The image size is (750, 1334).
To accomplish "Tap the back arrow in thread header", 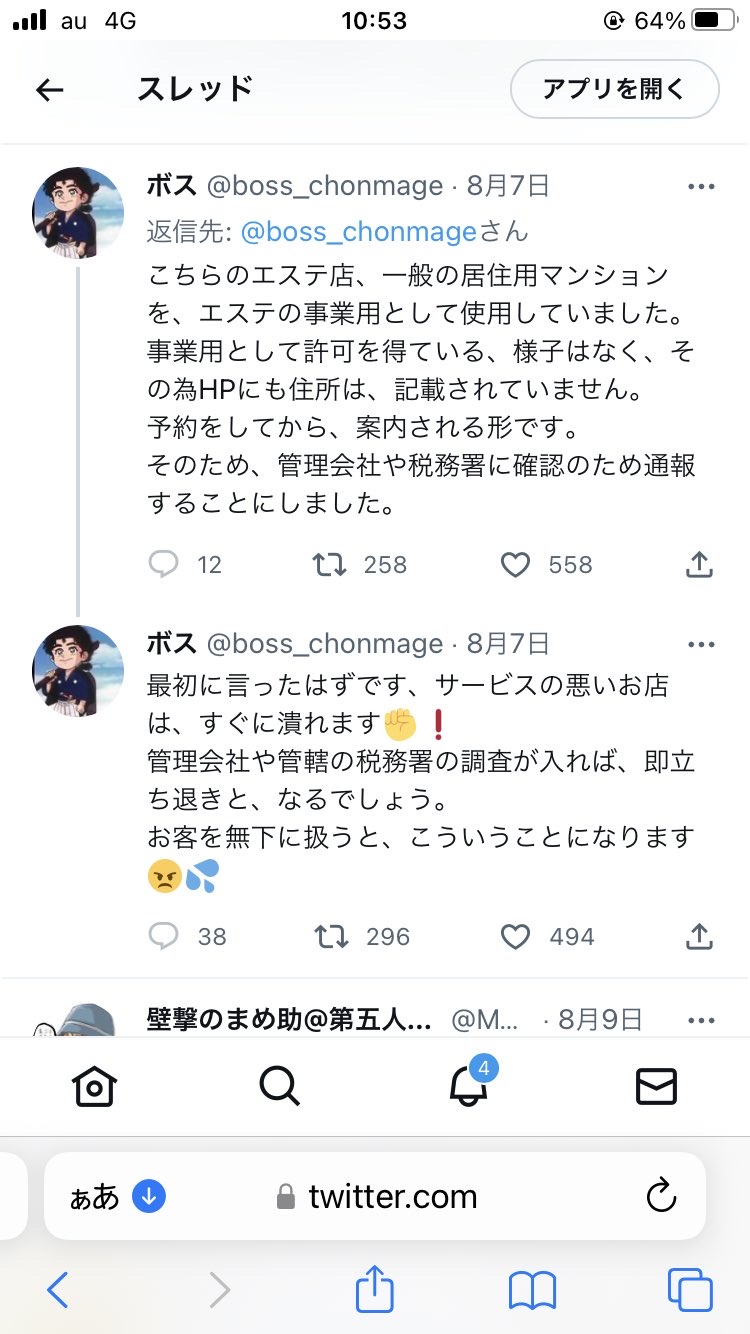I will (x=49, y=90).
